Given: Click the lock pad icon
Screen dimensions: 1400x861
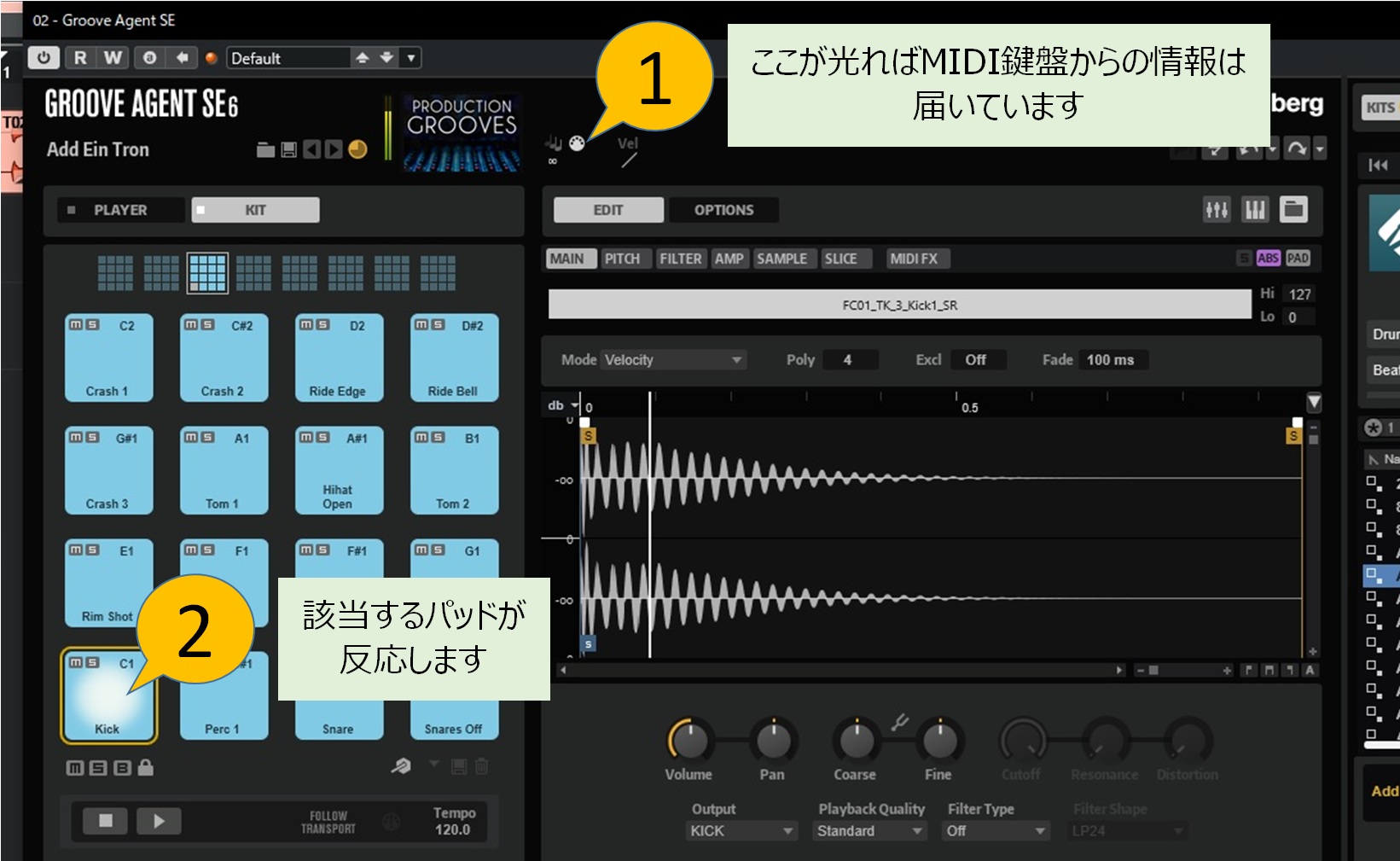Looking at the screenshot, I should [146, 767].
